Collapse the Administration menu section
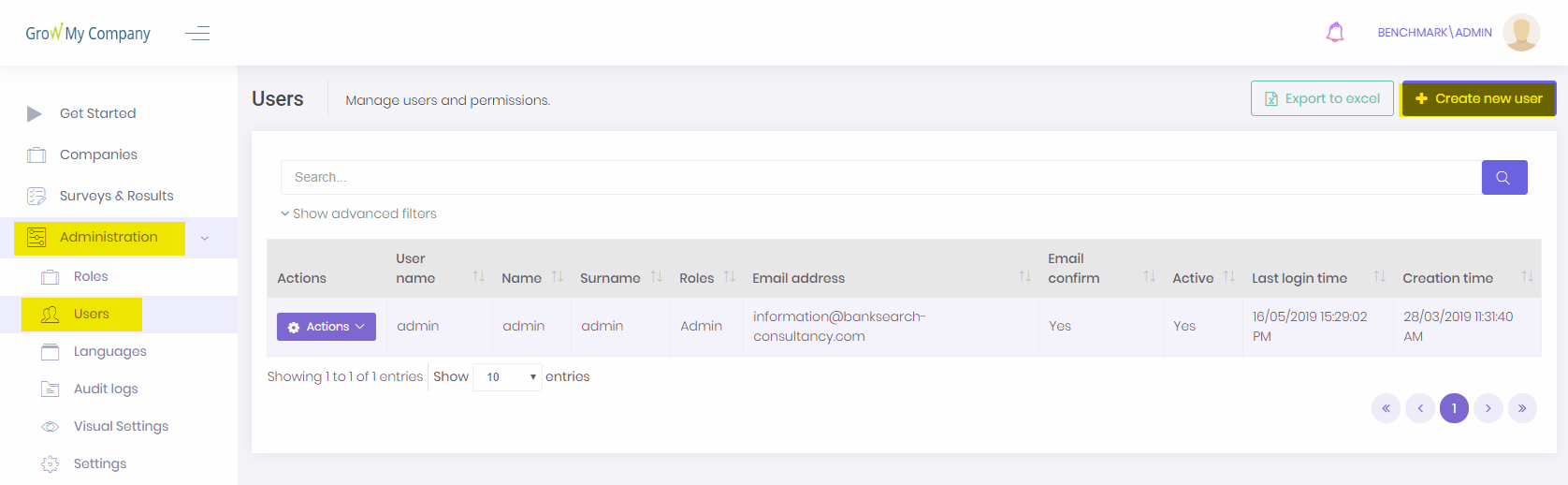 (x=204, y=238)
